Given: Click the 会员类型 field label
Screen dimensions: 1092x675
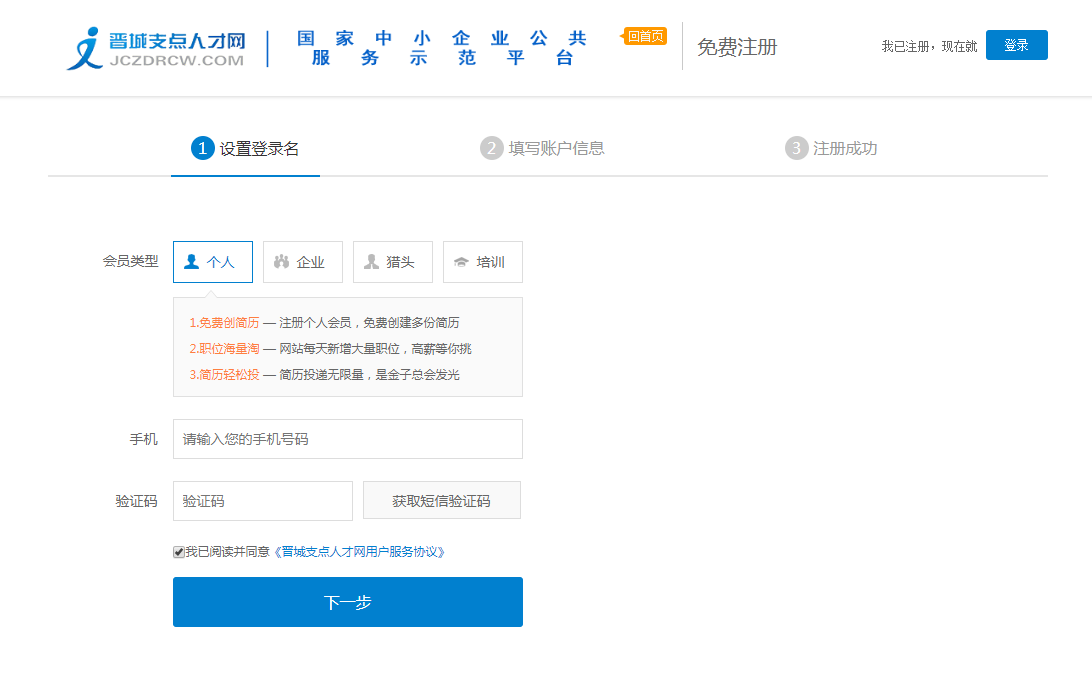Looking at the screenshot, I should [x=130, y=261].
